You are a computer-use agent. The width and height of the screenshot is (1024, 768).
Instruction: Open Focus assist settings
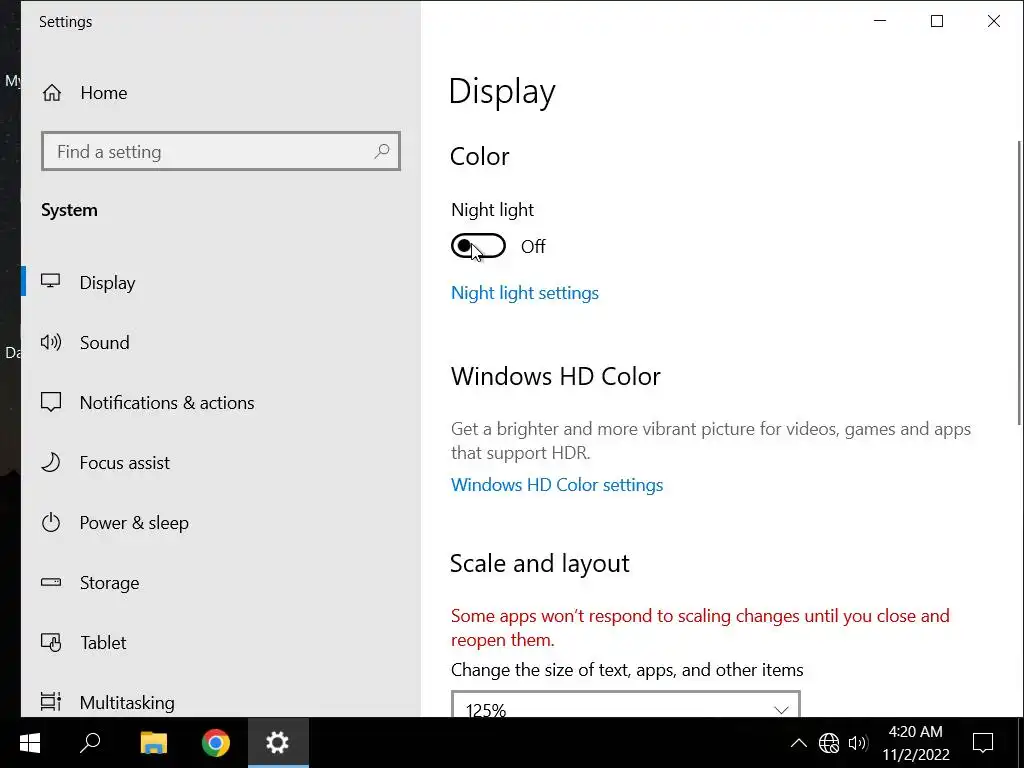(x=221, y=462)
